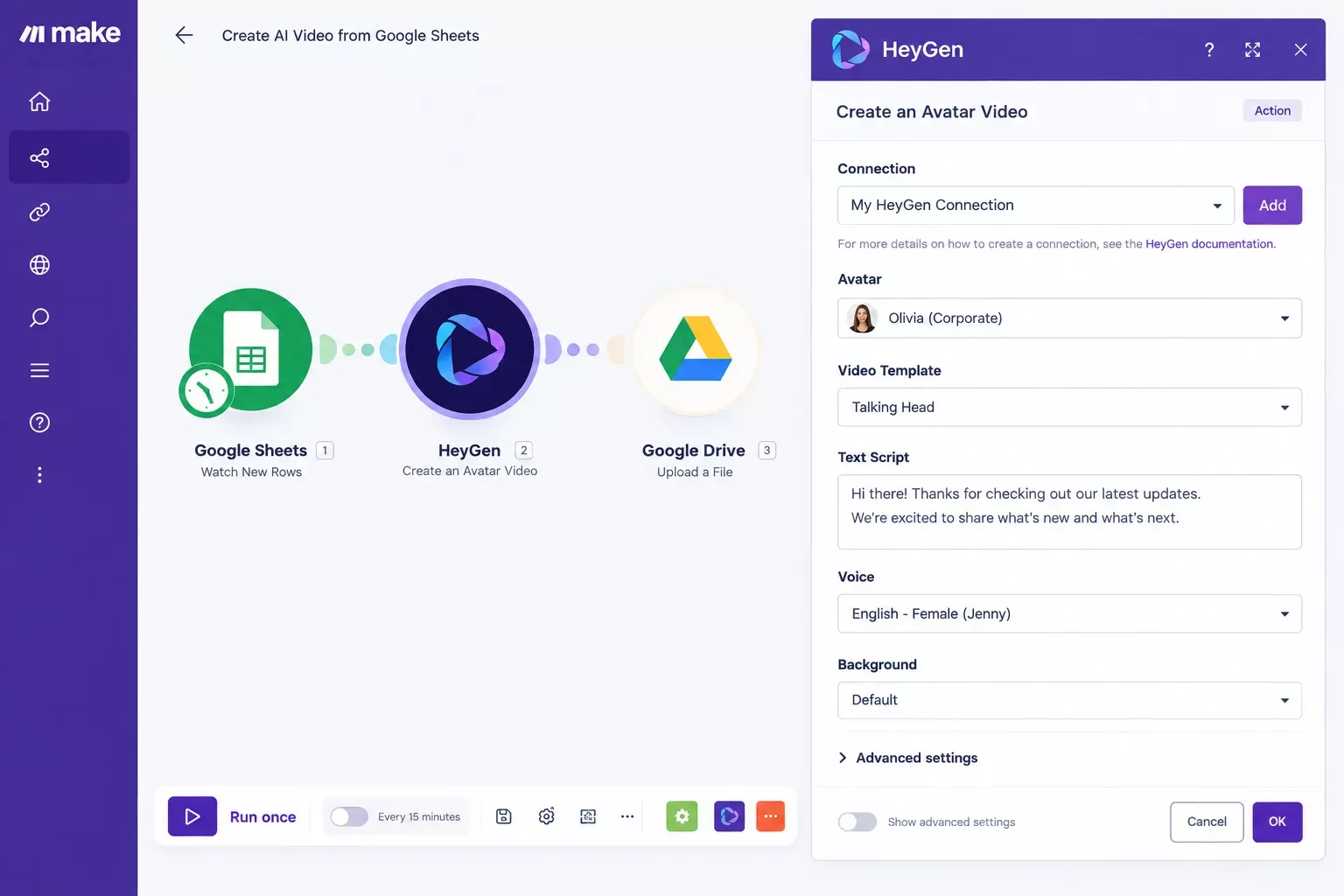The width and height of the screenshot is (1344, 896).
Task: Click the Watch New Rows label
Action: click(251, 472)
